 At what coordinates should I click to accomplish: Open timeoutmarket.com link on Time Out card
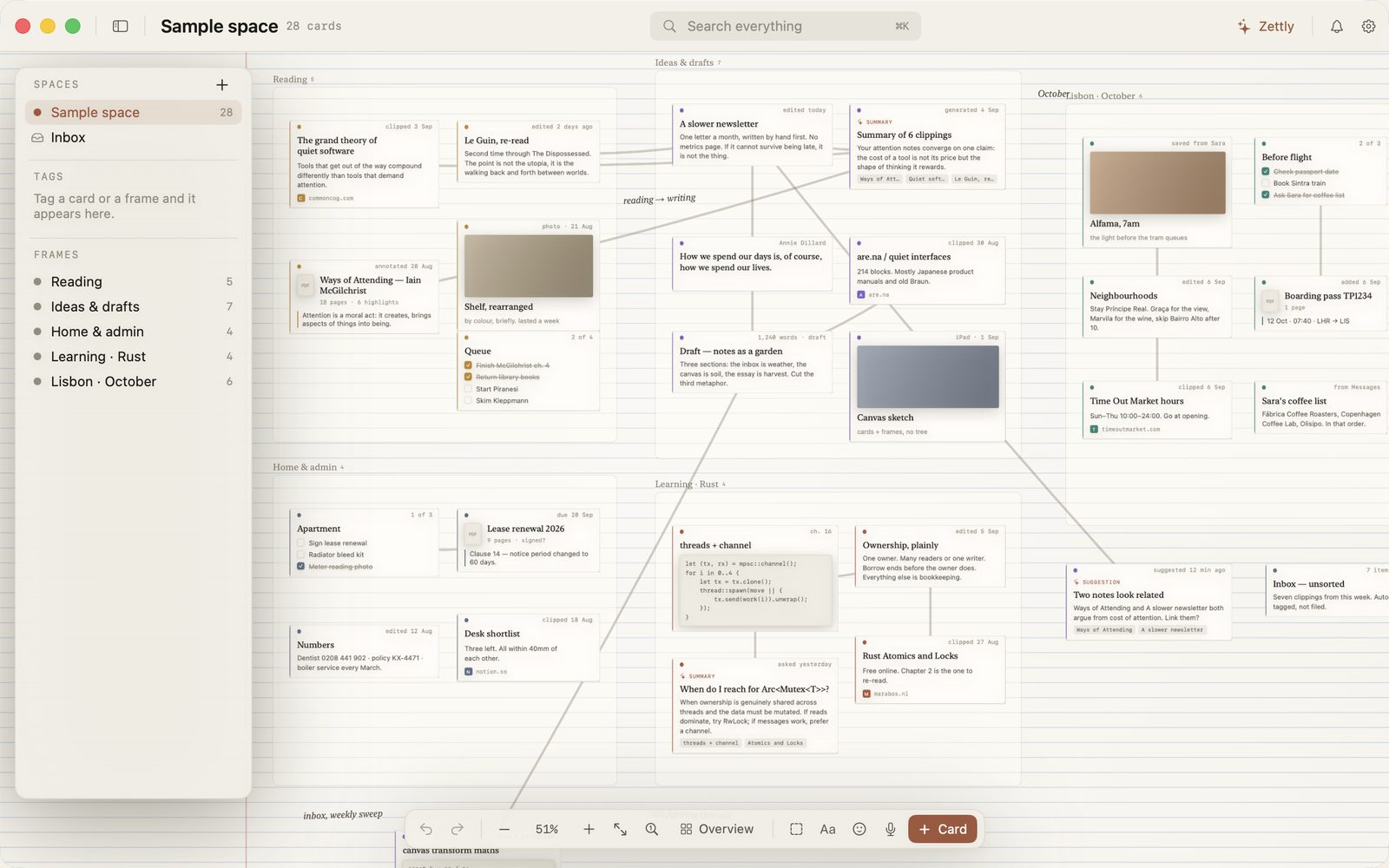tap(1130, 429)
